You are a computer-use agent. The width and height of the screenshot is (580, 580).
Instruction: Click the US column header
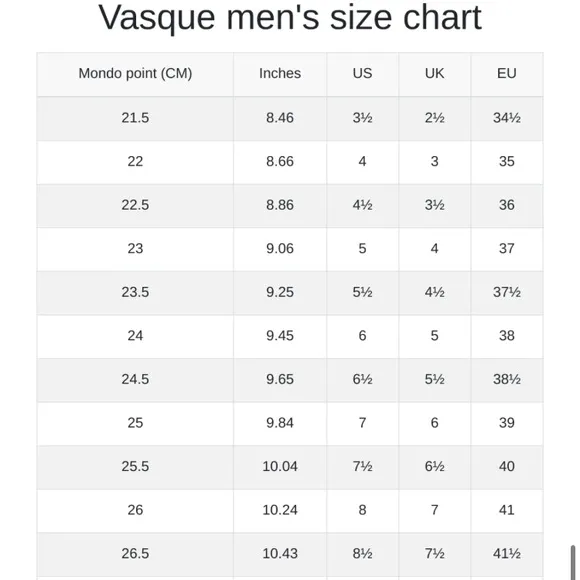coord(362,74)
